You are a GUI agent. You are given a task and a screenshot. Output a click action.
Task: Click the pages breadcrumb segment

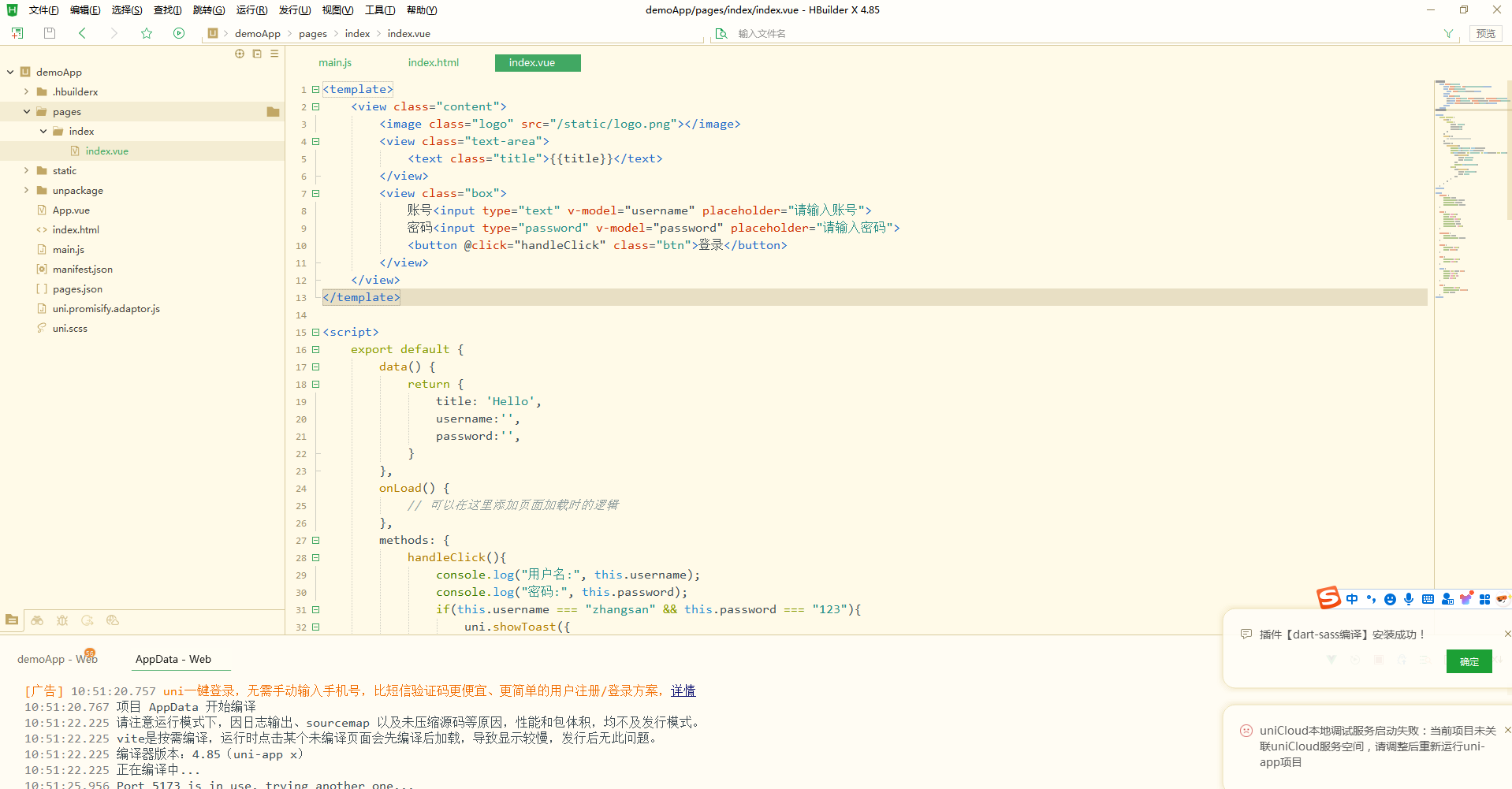pyautogui.click(x=313, y=33)
